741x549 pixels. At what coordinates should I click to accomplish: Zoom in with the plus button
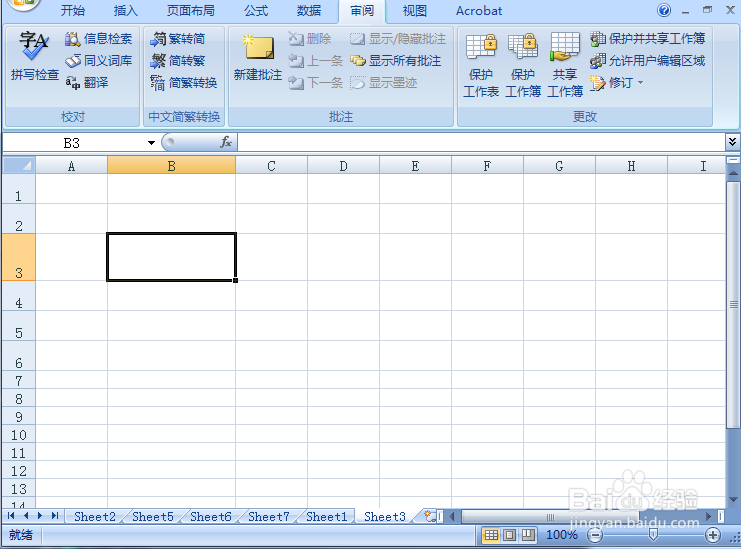[713, 535]
